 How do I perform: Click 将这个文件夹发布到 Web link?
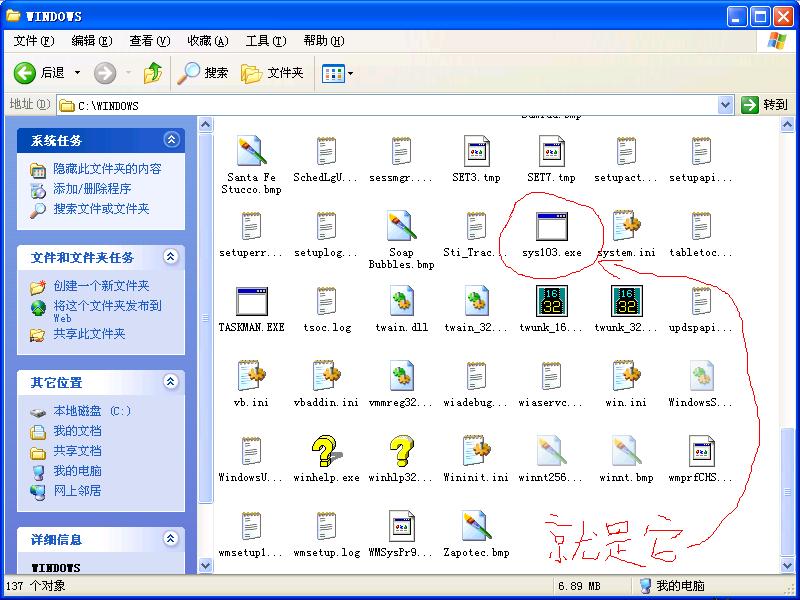107,311
